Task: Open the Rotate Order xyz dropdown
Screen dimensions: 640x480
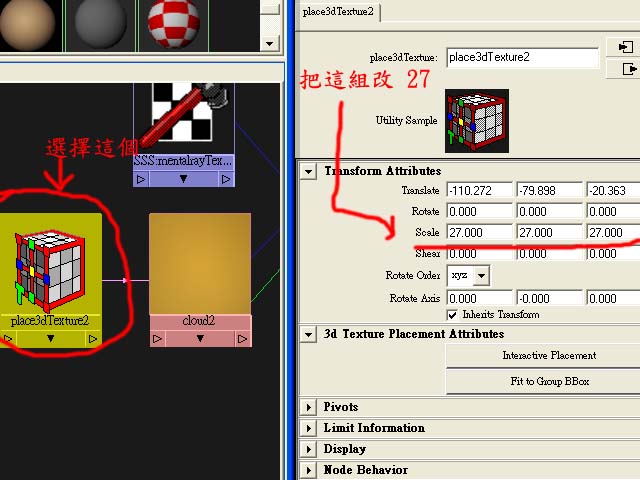Action: 482,276
